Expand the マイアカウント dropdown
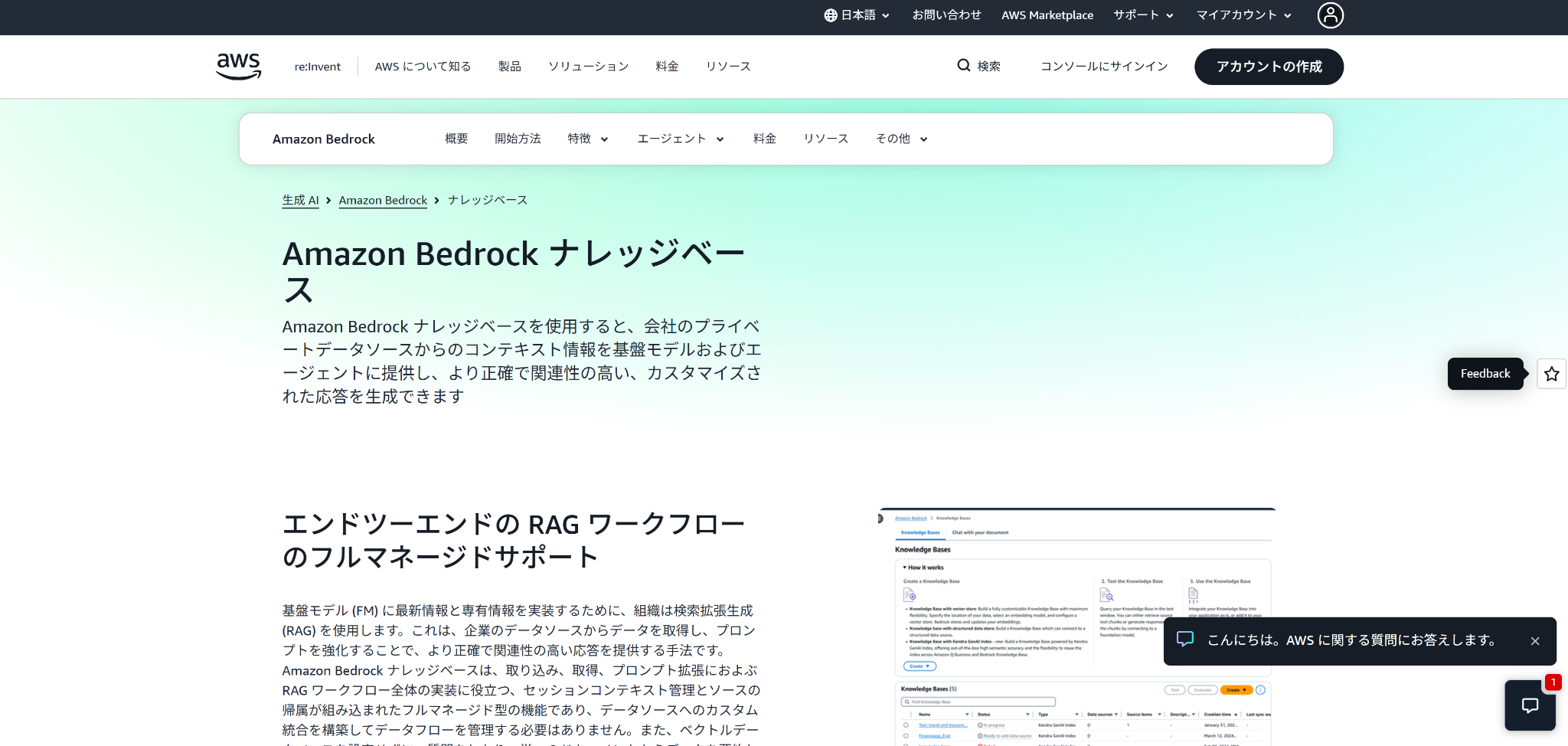Image resolution: width=1568 pixels, height=746 pixels. [1244, 15]
